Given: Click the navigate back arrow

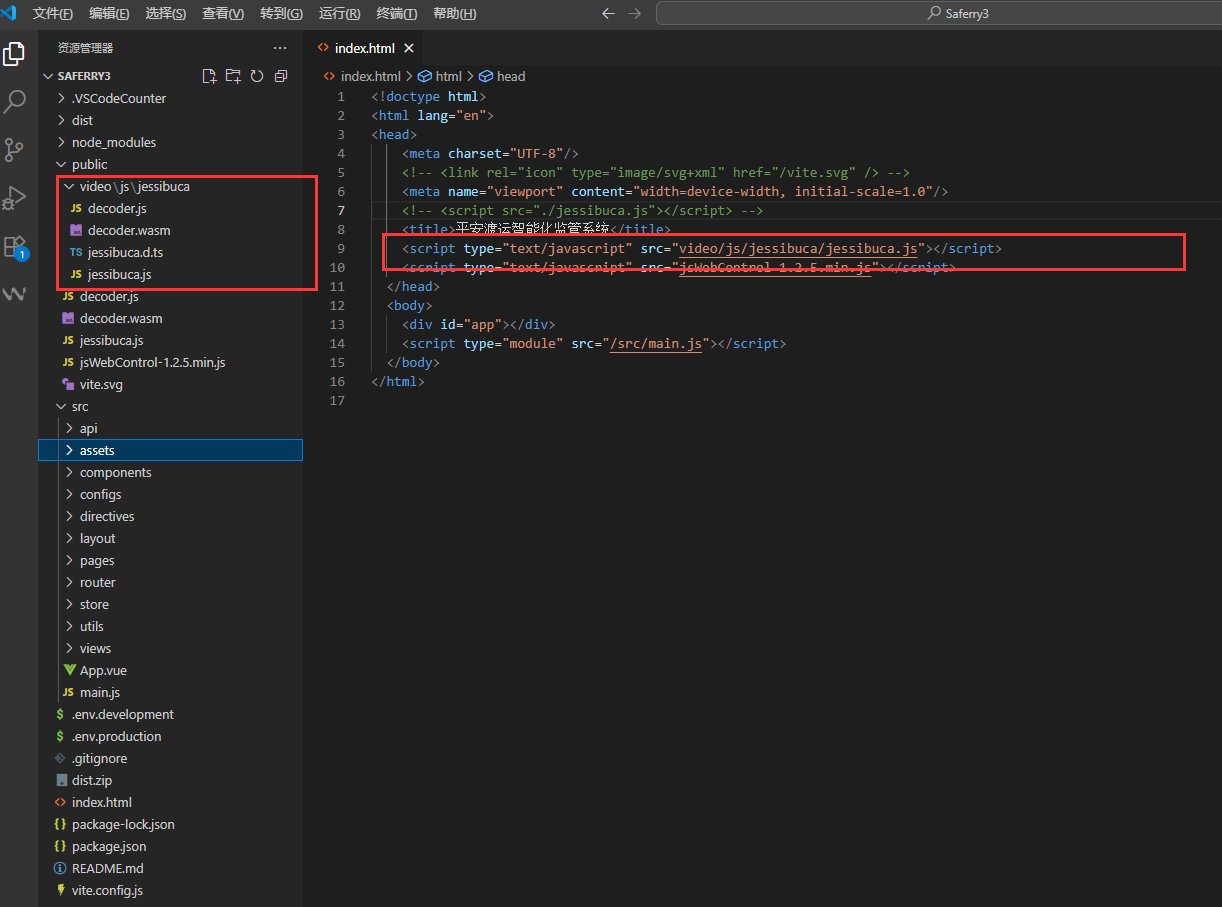Looking at the screenshot, I should coord(608,13).
